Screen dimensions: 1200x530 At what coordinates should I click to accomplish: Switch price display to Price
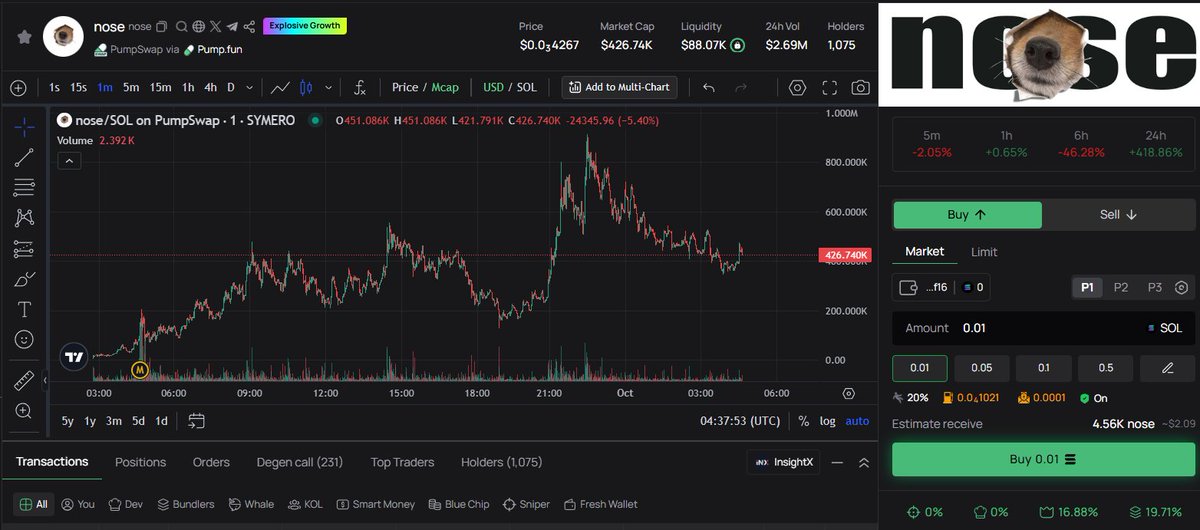point(405,88)
